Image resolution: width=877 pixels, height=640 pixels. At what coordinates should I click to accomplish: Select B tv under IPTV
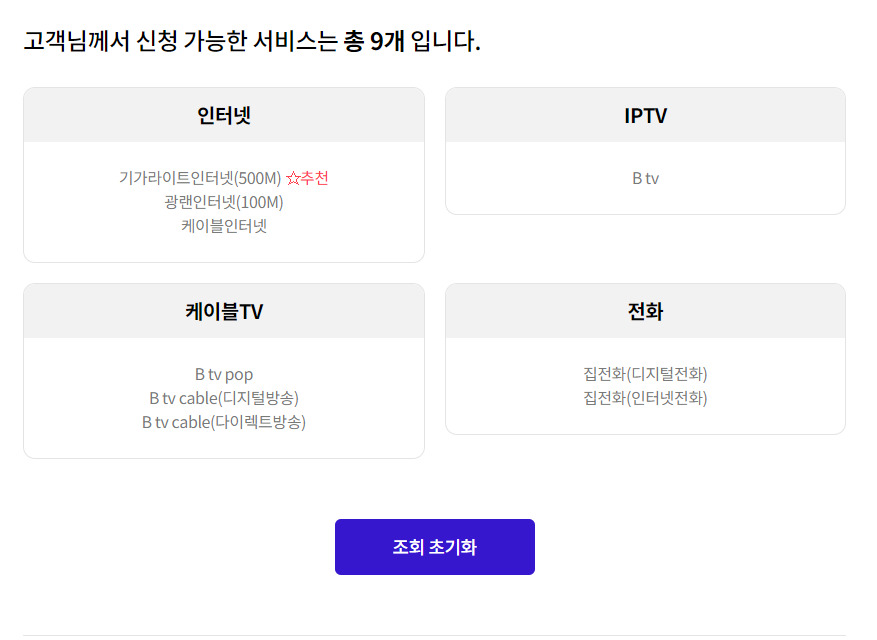click(x=645, y=178)
